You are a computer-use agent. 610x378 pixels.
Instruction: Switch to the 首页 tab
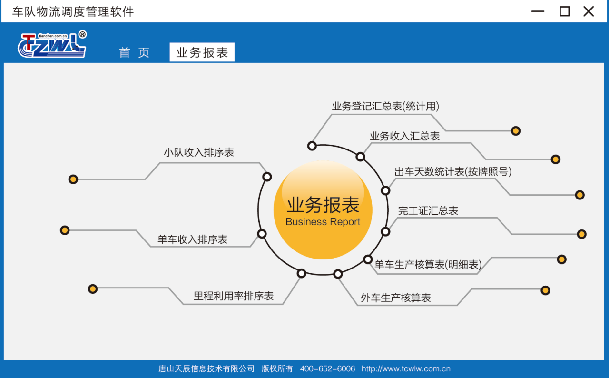pos(134,52)
